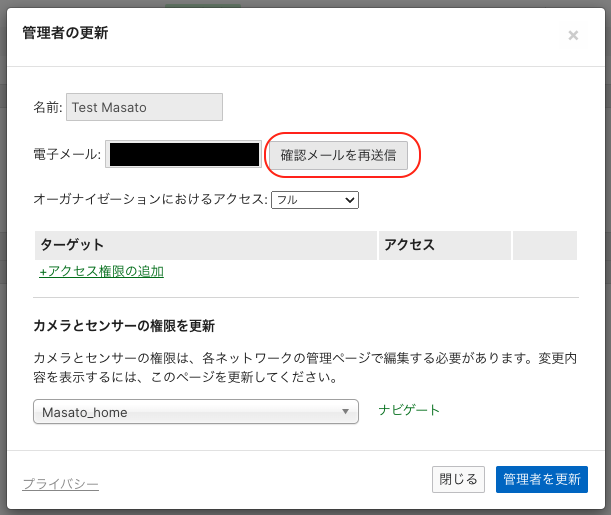Click the 名前 field containing Test Masato

point(144,108)
